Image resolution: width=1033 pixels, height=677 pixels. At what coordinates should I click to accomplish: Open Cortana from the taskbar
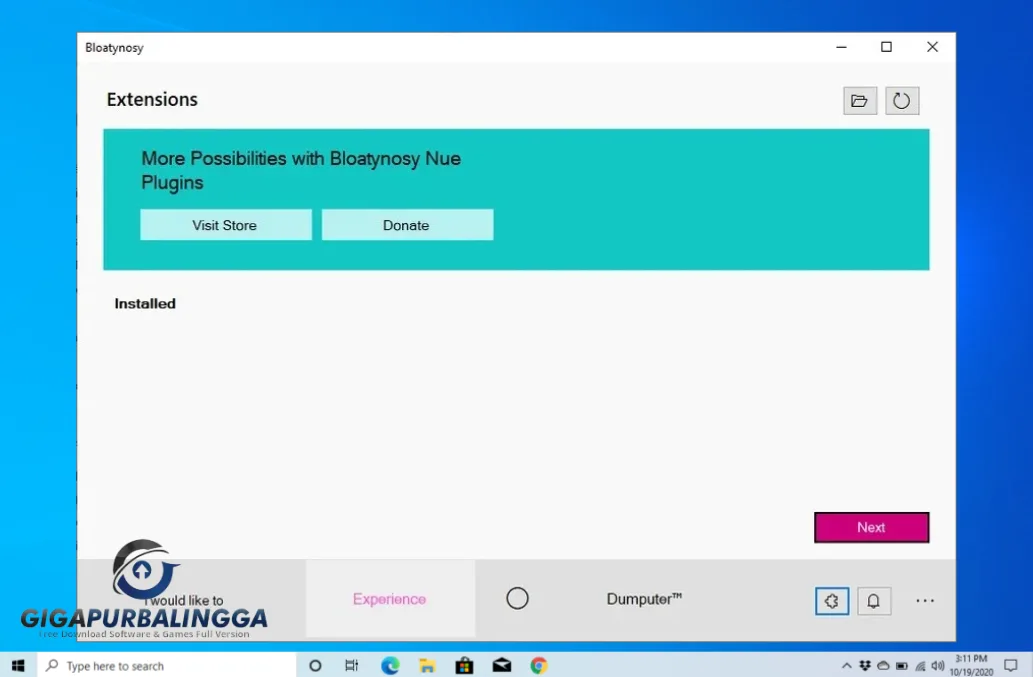pyautogui.click(x=315, y=666)
